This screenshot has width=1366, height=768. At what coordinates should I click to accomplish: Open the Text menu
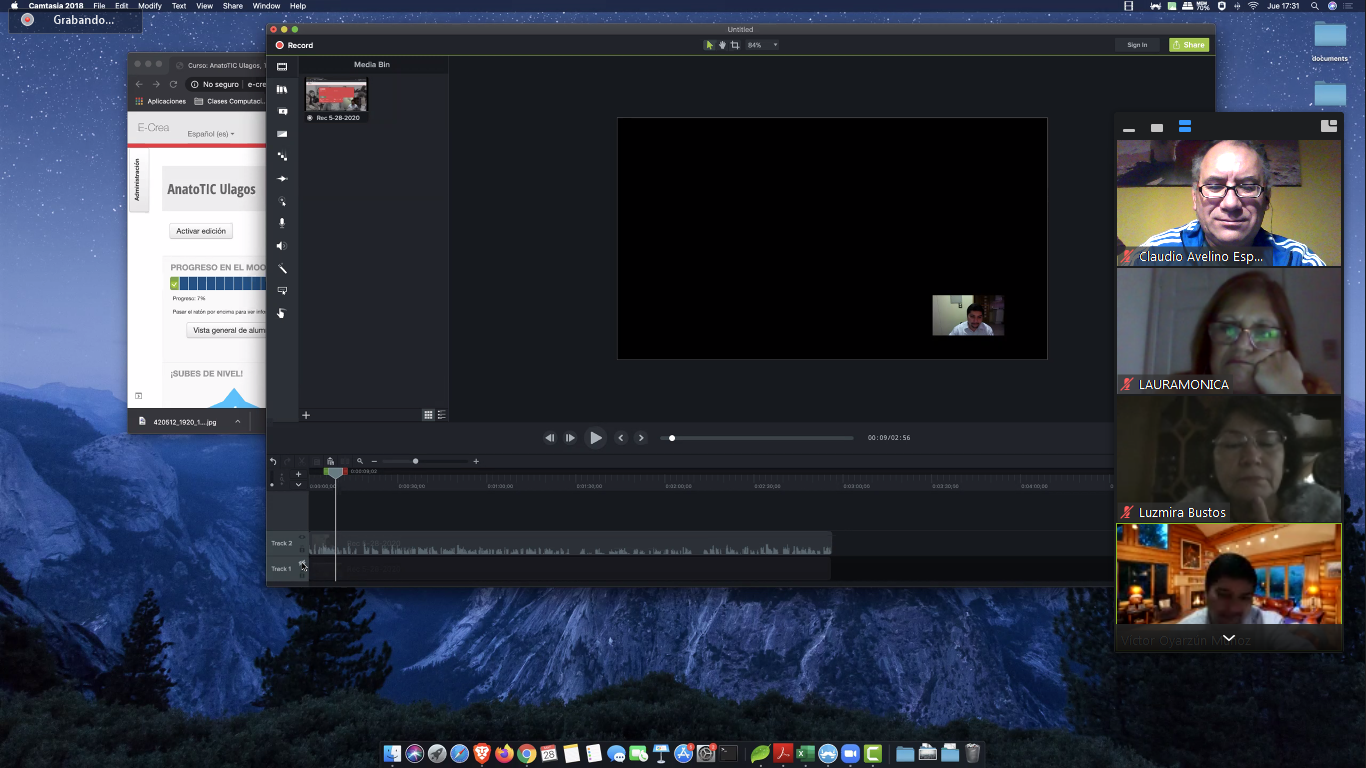click(x=179, y=6)
